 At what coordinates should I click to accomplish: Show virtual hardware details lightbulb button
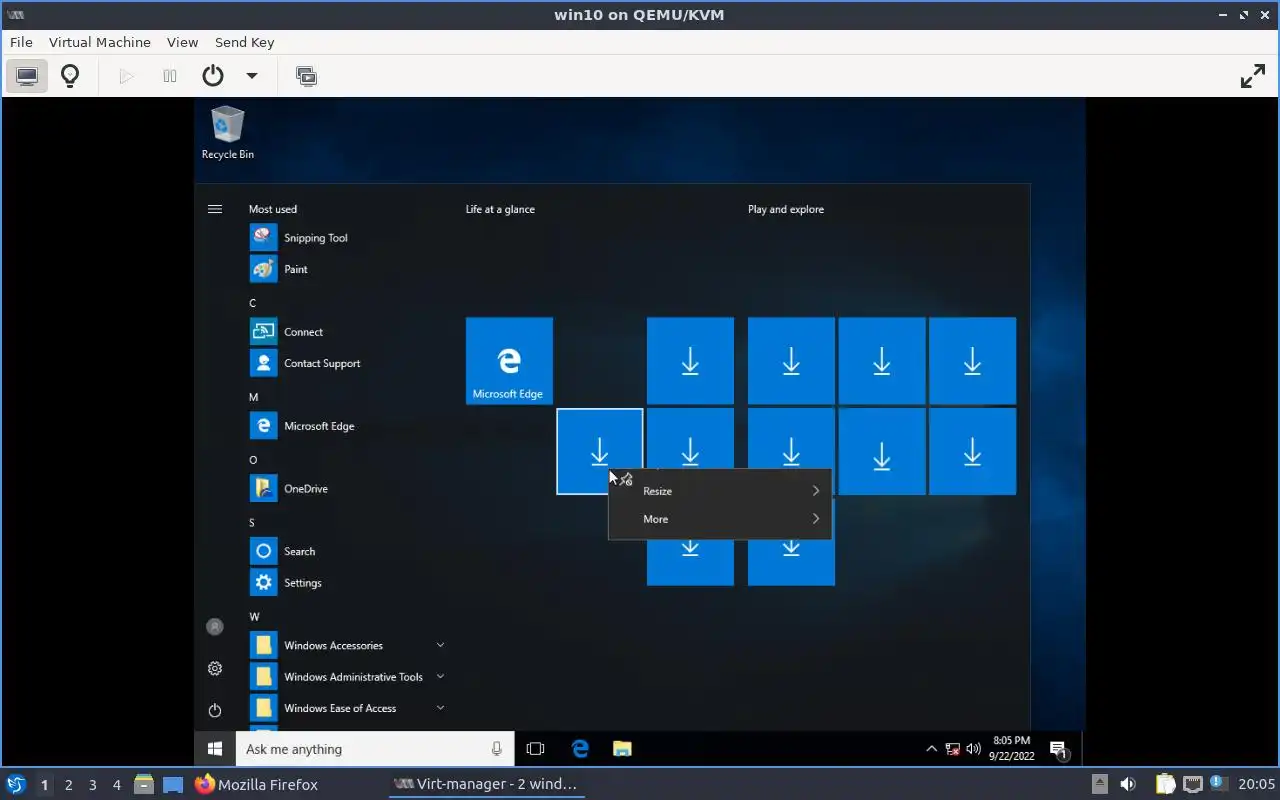click(70, 76)
